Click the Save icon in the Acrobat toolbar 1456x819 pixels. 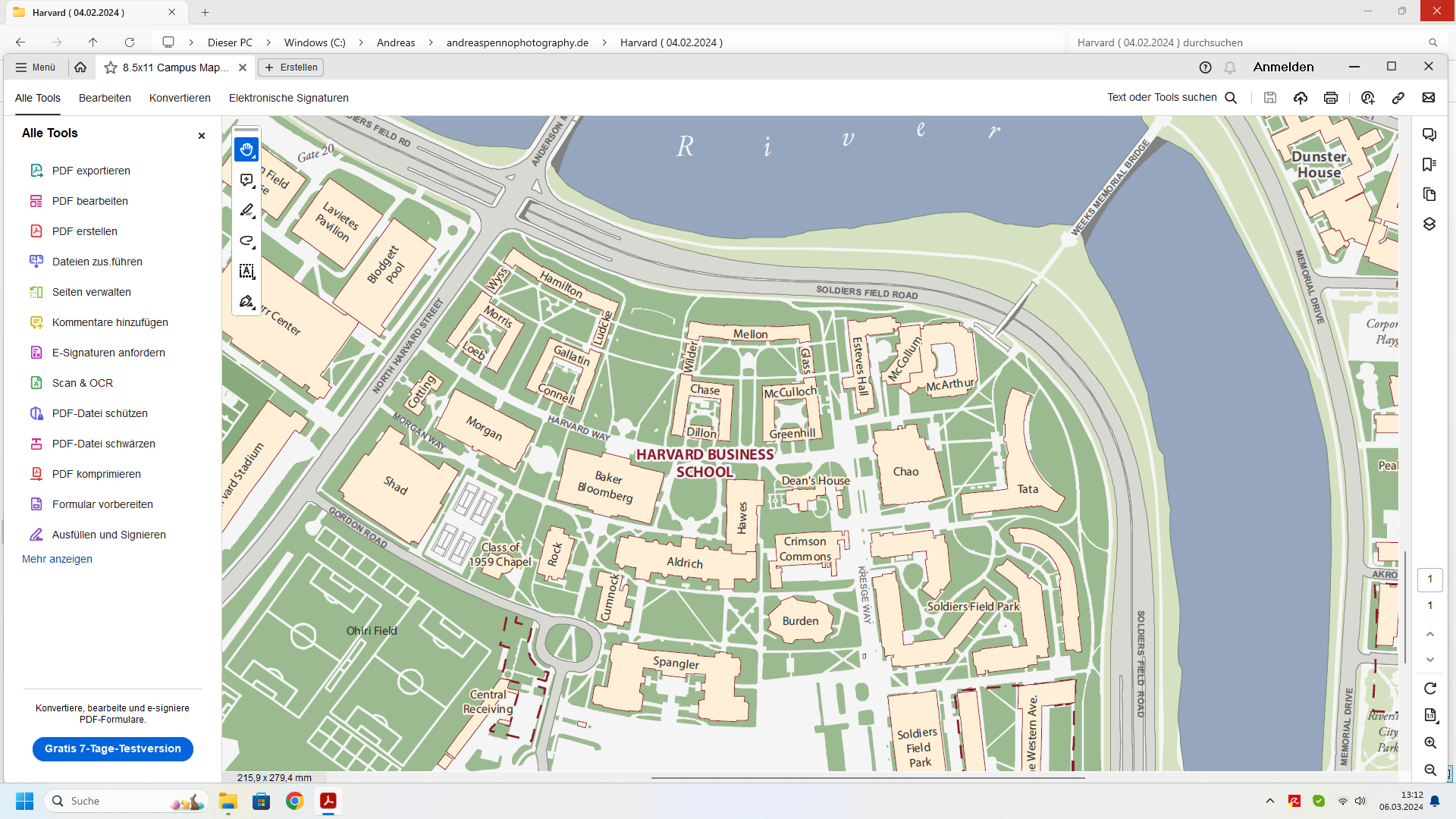(1270, 98)
